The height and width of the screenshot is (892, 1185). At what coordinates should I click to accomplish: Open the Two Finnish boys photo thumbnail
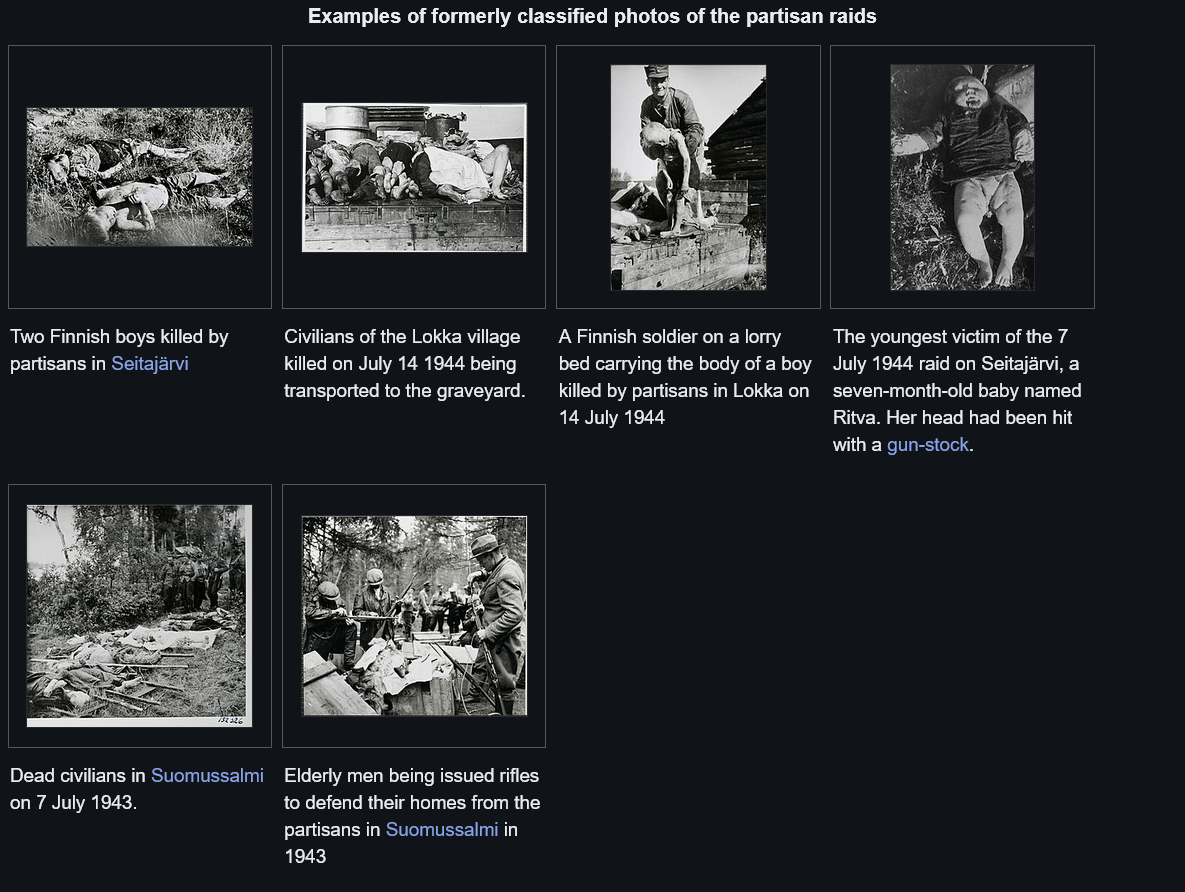tap(139, 177)
